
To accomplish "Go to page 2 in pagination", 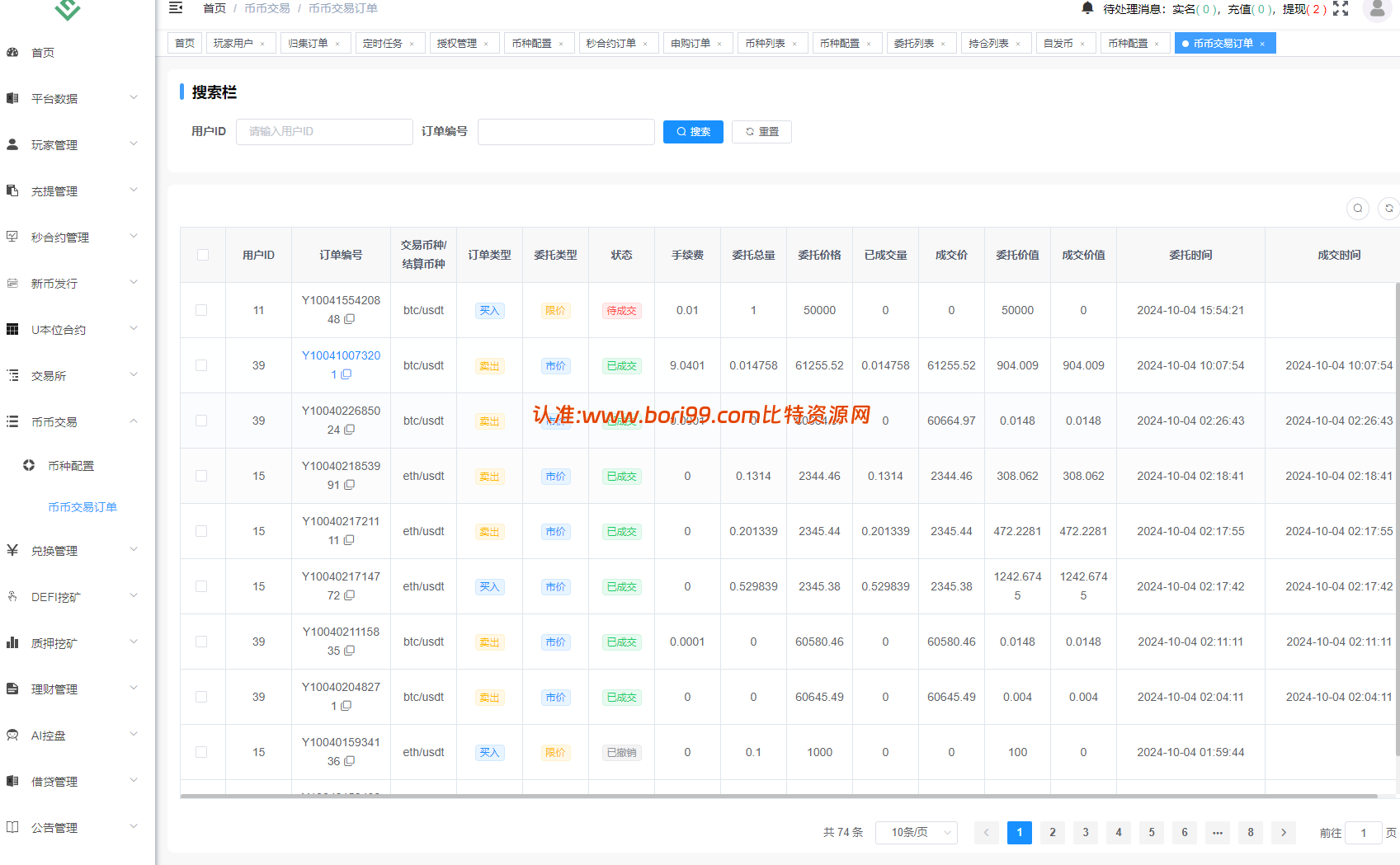I will pyautogui.click(x=1053, y=833).
